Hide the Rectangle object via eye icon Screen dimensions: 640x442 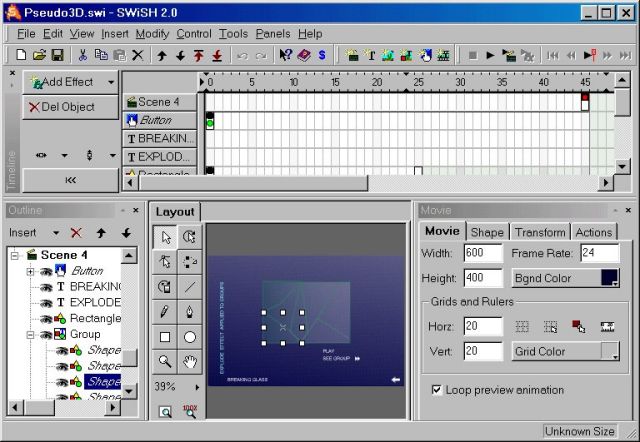click(x=45, y=318)
